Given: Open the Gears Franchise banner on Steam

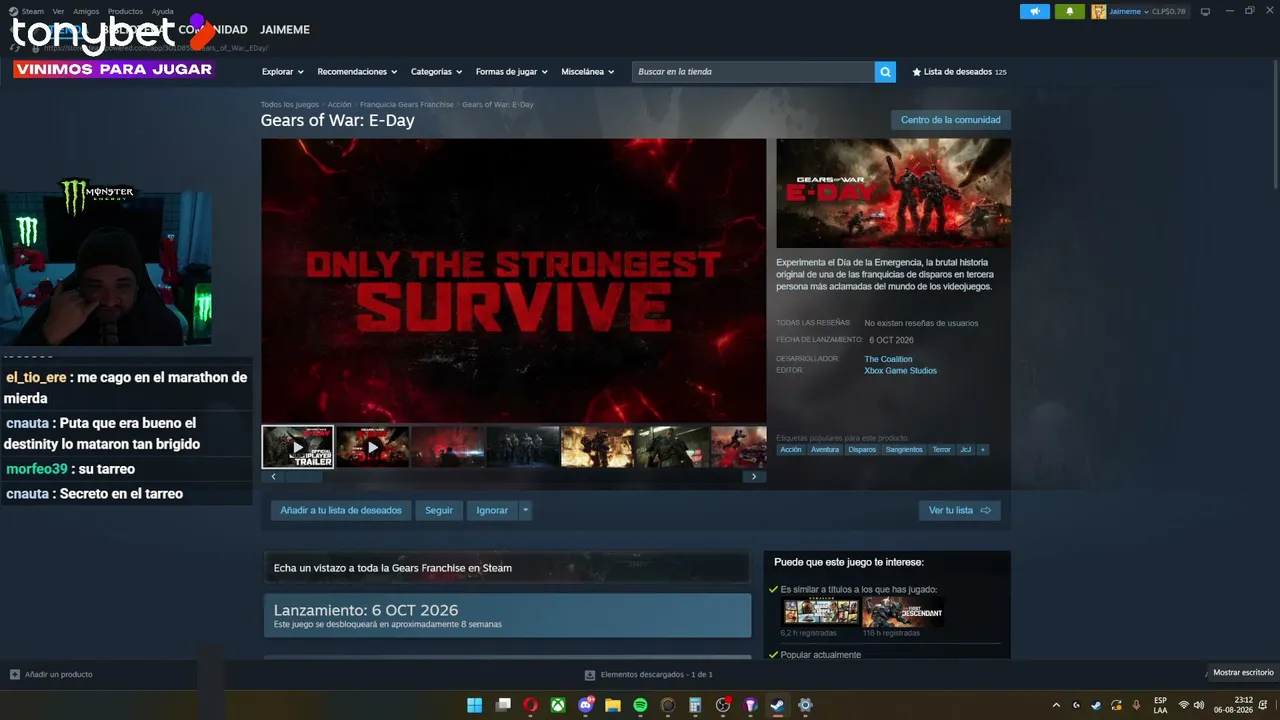Looking at the screenshot, I should [x=507, y=567].
